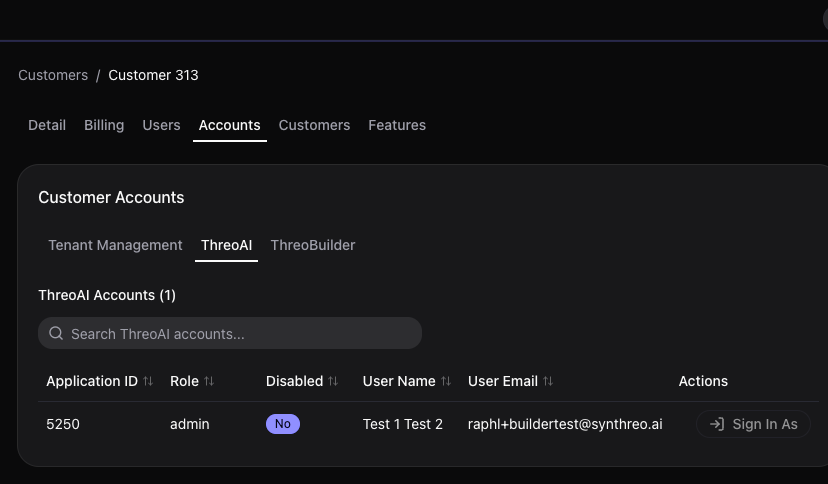Click the User Email column header
The width and height of the screenshot is (828, 484).
(x=503, y=381)
